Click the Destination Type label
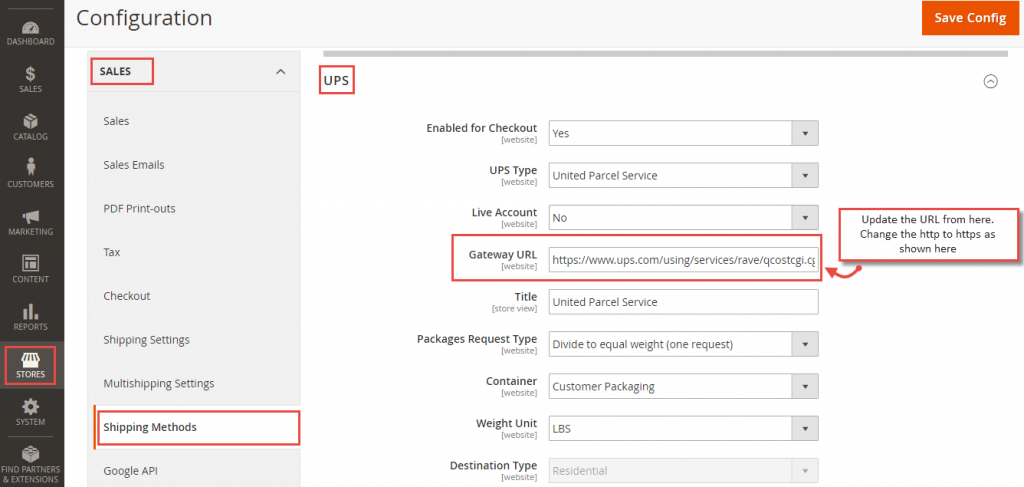The width and height of the screenshot is (1024, 487). point(493,466)
